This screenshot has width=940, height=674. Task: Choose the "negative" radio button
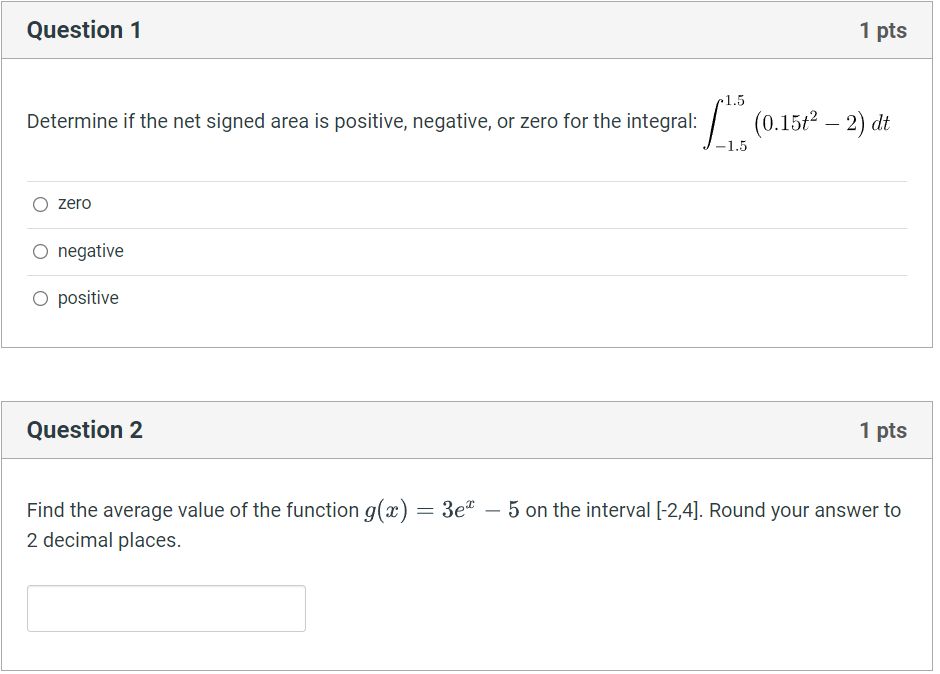pos(40,251)
